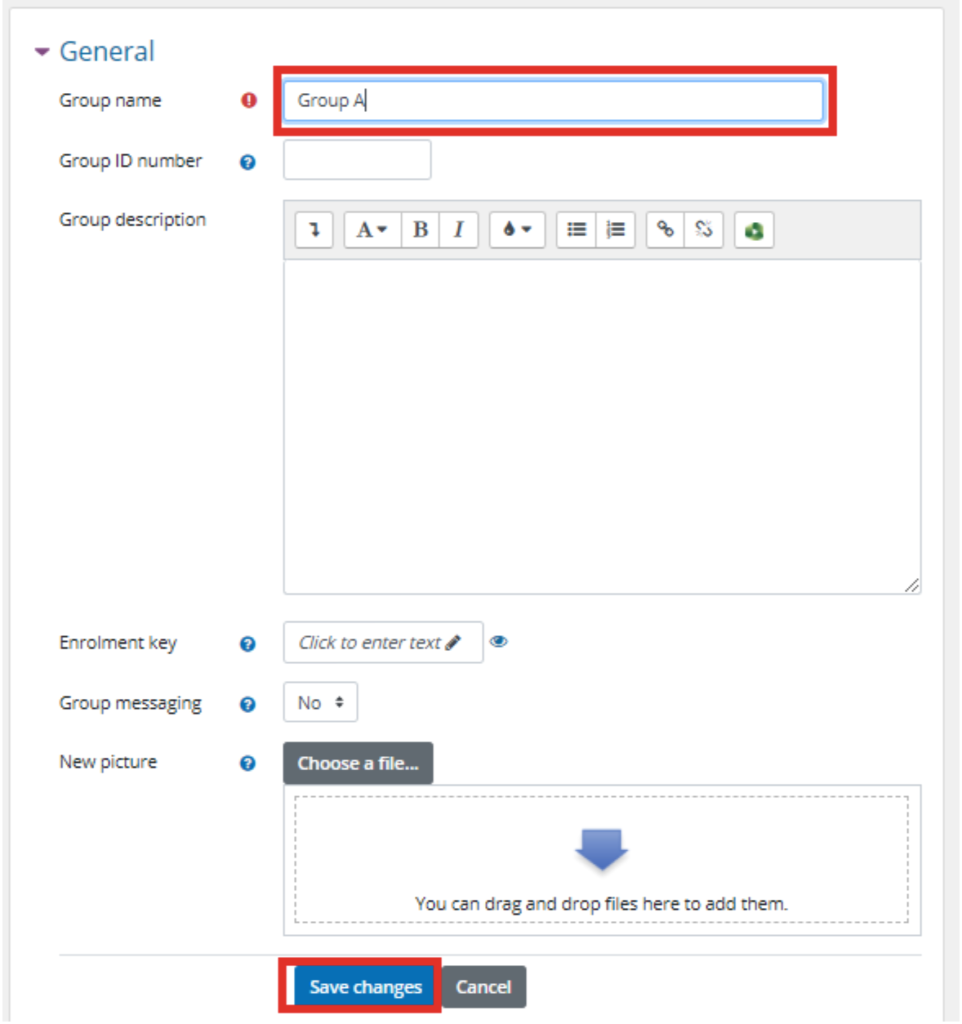
Task: Click the unlink icon in the editor
Action: click(703, 229)
